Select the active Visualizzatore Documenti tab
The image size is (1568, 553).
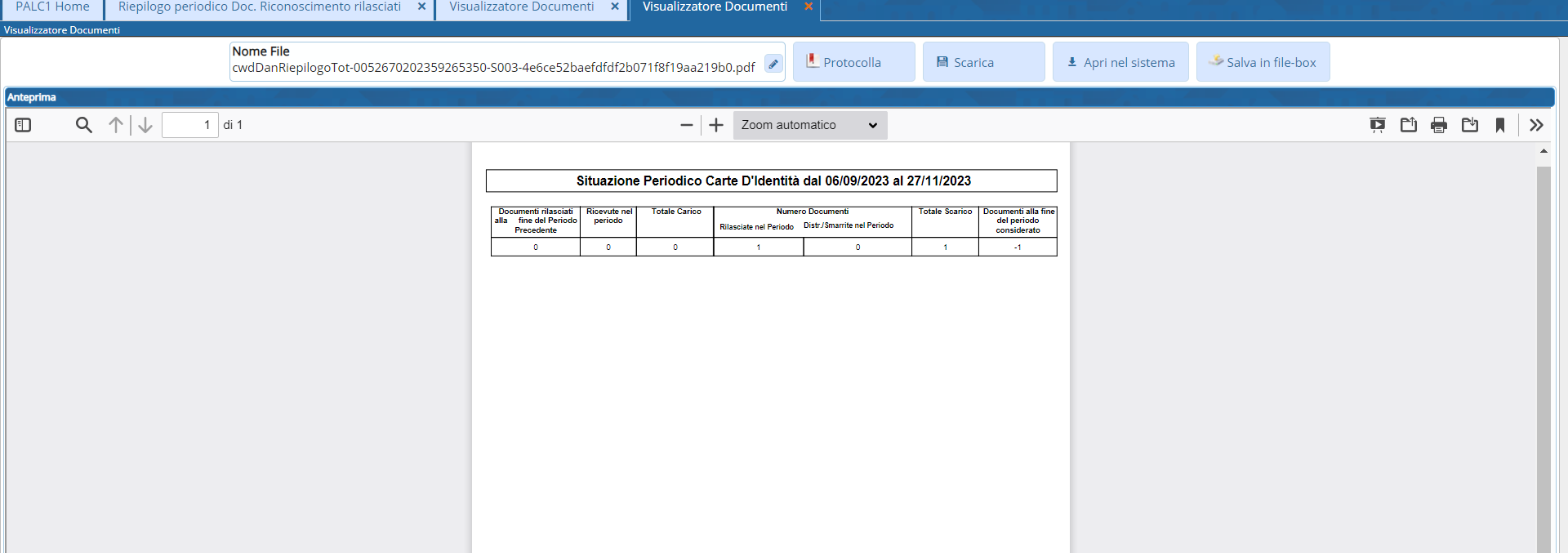tap(715, 7)
